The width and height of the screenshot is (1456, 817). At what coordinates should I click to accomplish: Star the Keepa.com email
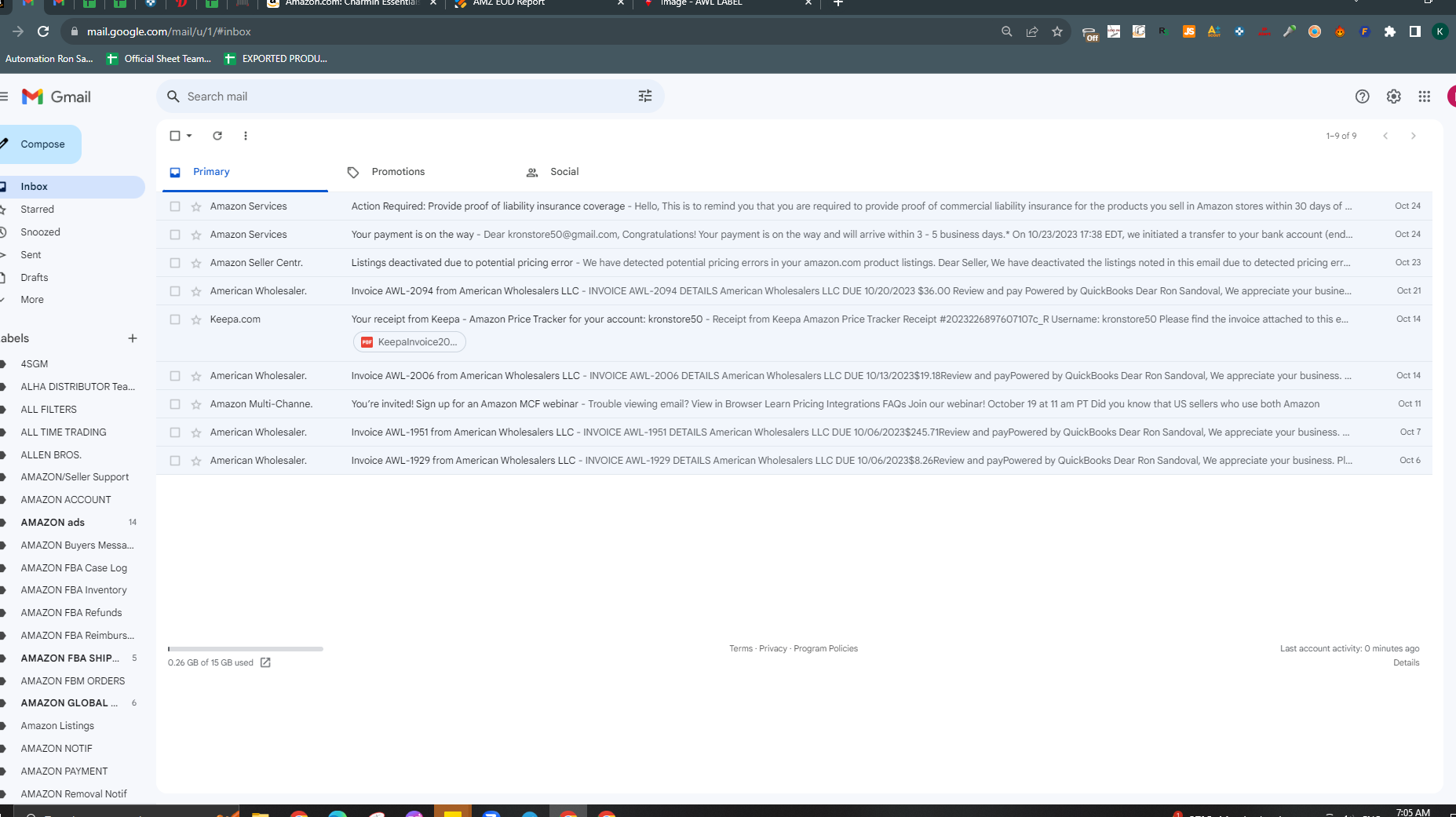tap(196, 319)
